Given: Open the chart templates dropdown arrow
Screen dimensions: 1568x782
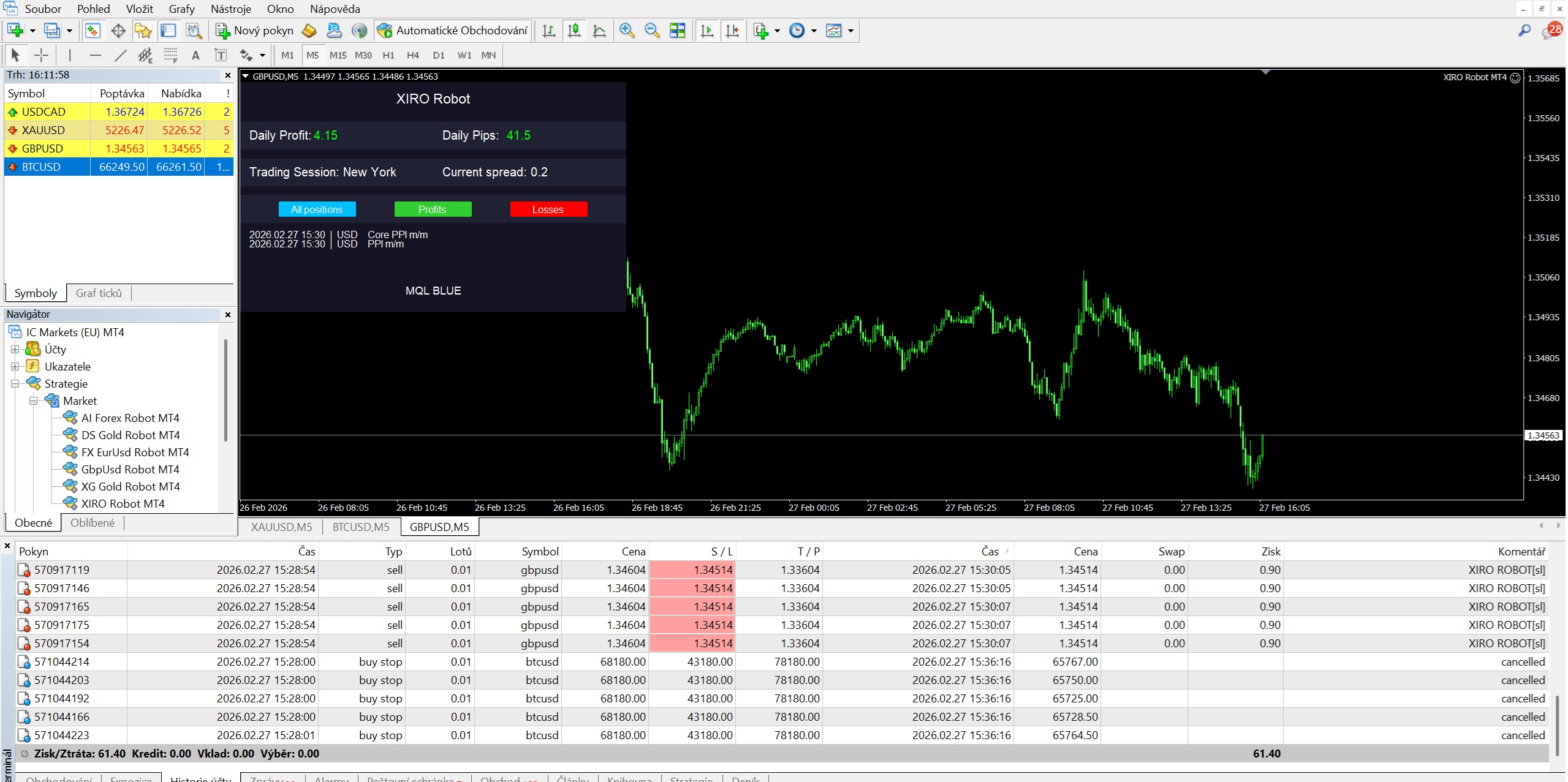Looking at the screenshot, I should [x=850, y=31].
